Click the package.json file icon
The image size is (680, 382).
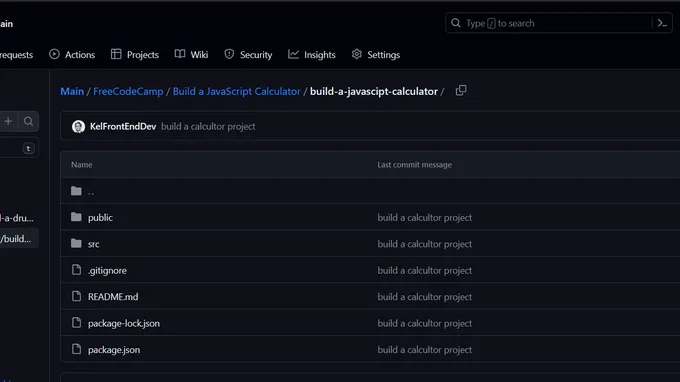tap(76, 349)
